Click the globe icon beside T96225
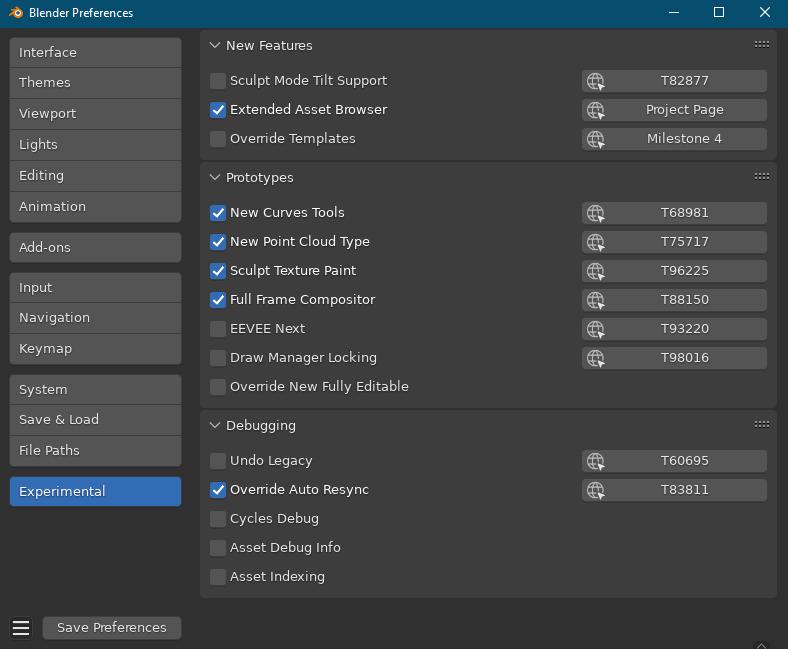This screenshot has width=788, height=649. pos(596,271)
